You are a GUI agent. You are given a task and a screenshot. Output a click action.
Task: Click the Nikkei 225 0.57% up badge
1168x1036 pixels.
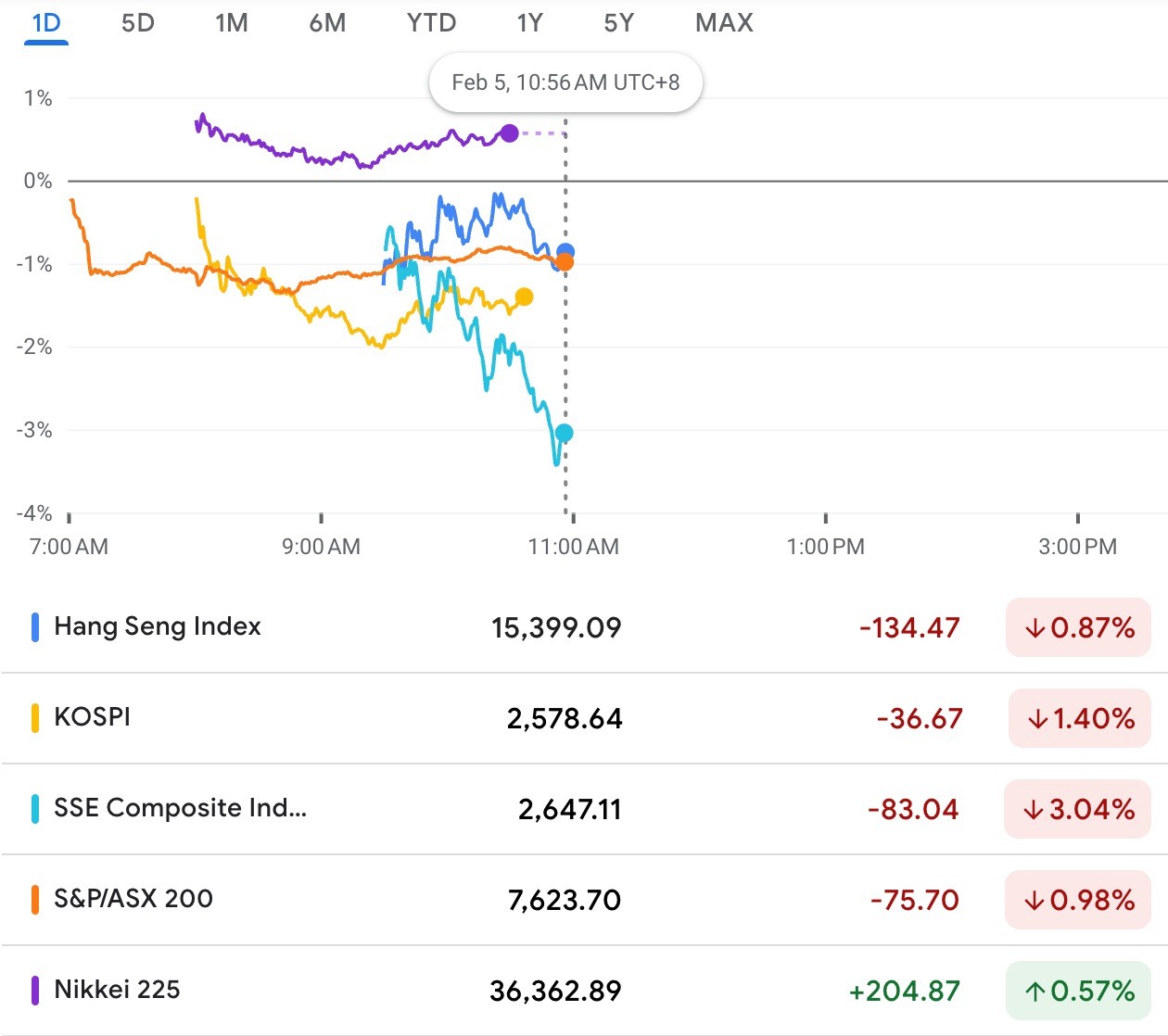(1078, 991)
